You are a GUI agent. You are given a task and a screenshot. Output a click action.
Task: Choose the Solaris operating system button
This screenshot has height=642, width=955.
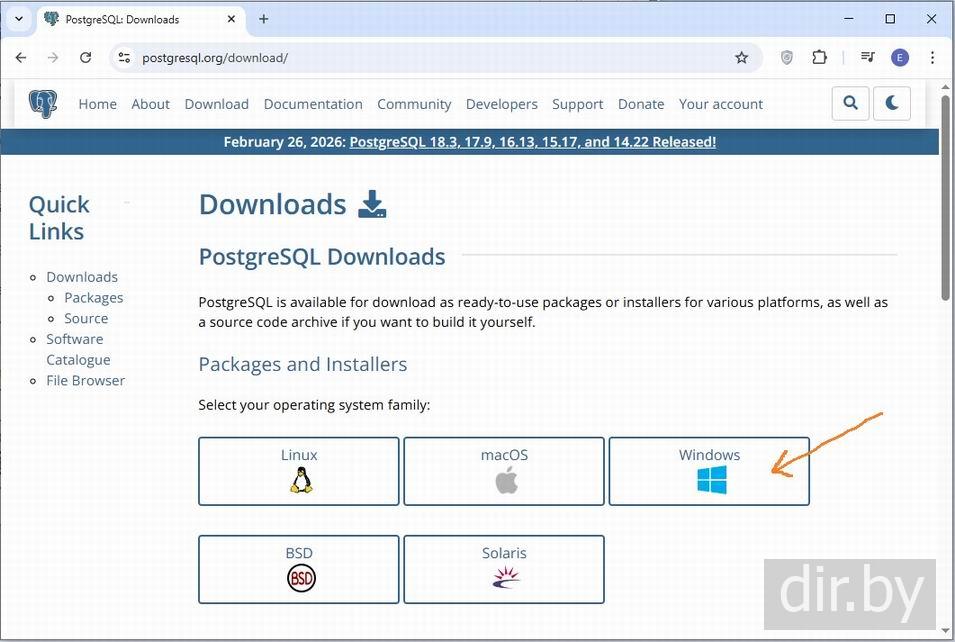point(504,570)
